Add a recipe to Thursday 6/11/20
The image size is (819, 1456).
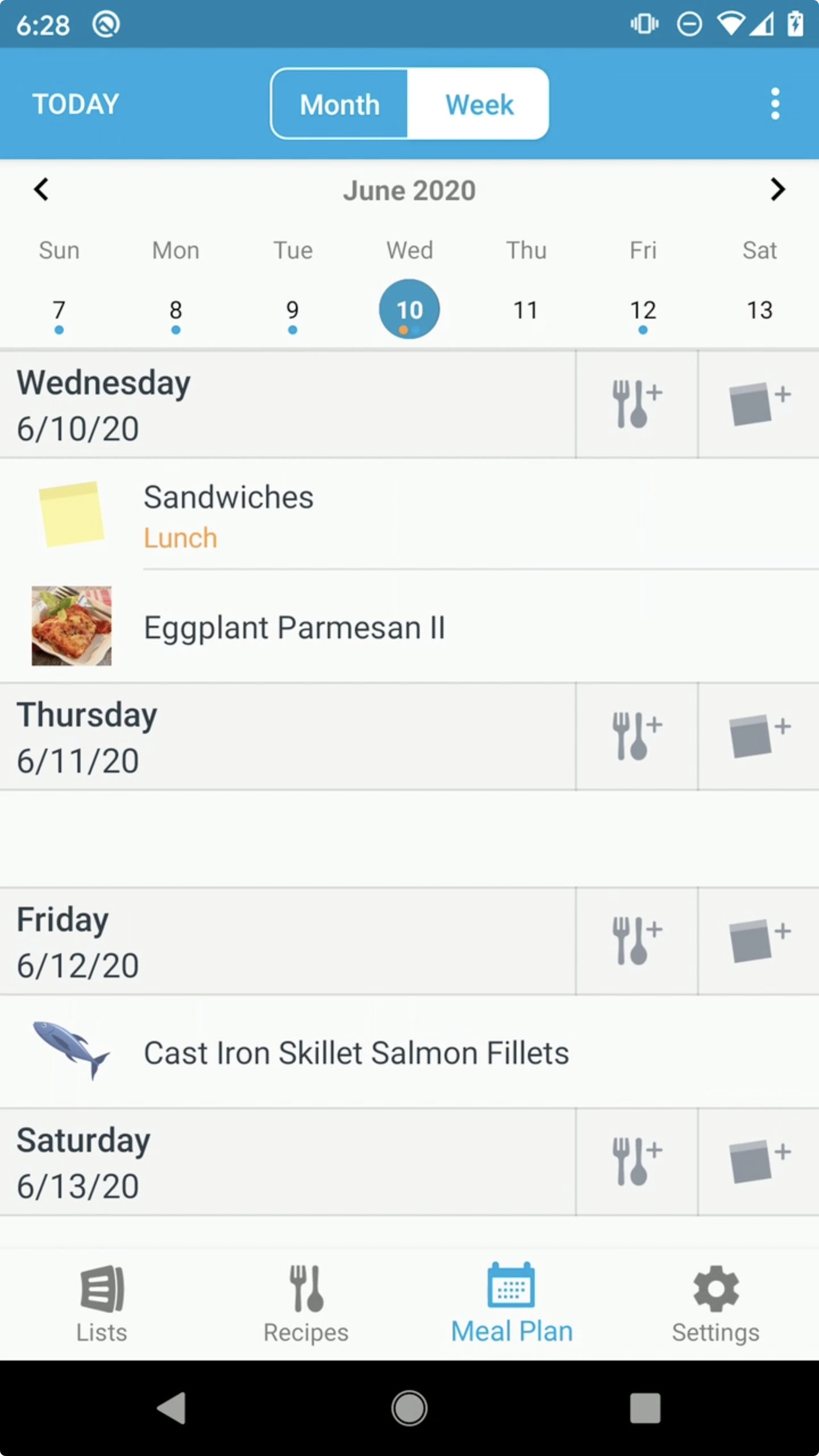[x=636, y=736]
